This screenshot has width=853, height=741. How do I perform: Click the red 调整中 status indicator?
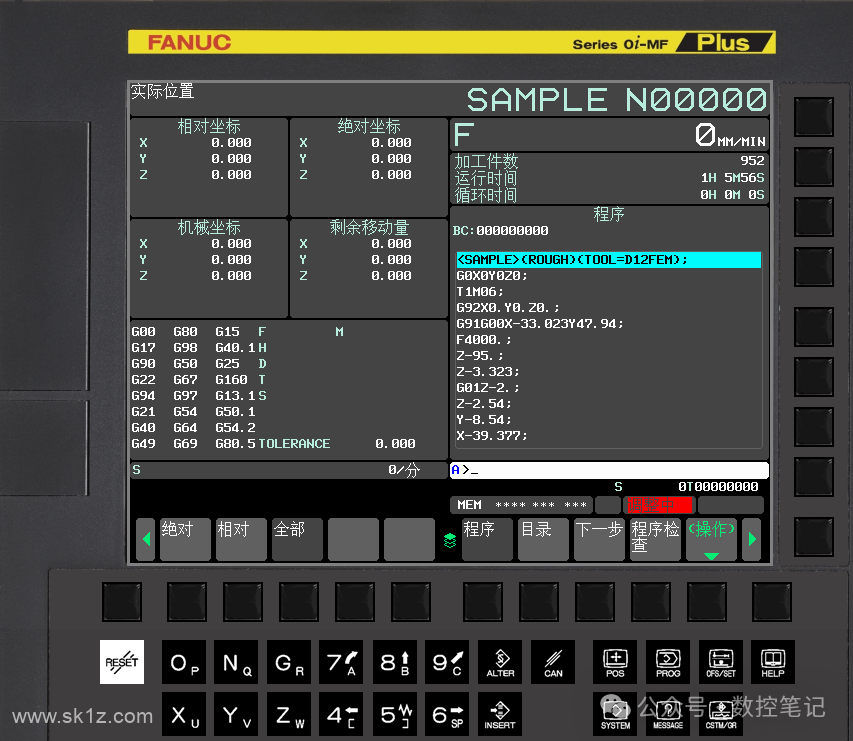[x=658, y=505]
